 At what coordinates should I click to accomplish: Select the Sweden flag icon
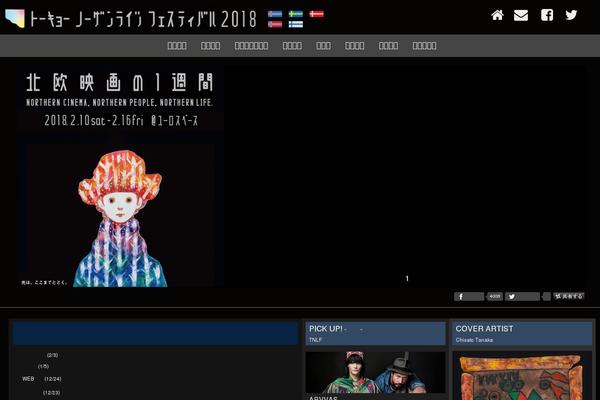[x=295, y=14]
